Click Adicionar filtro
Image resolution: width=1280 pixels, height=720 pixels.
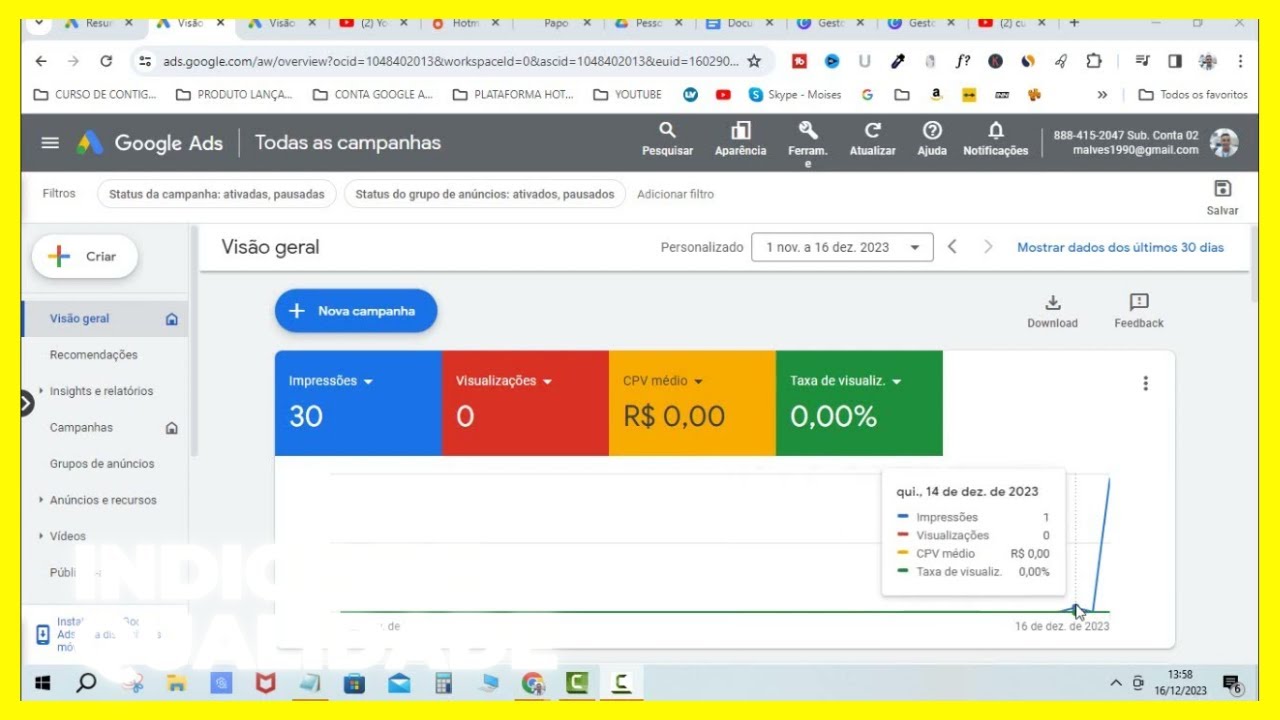pos(676,194)
